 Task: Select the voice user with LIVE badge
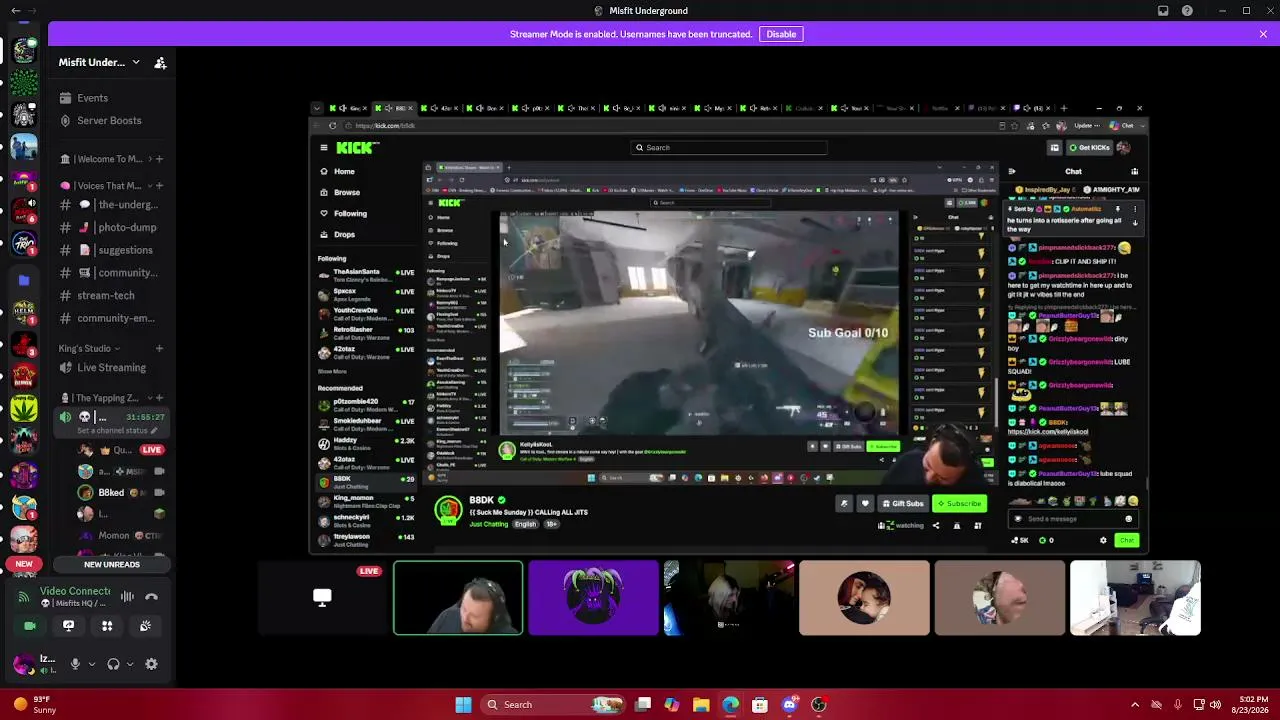click(123, 450)
